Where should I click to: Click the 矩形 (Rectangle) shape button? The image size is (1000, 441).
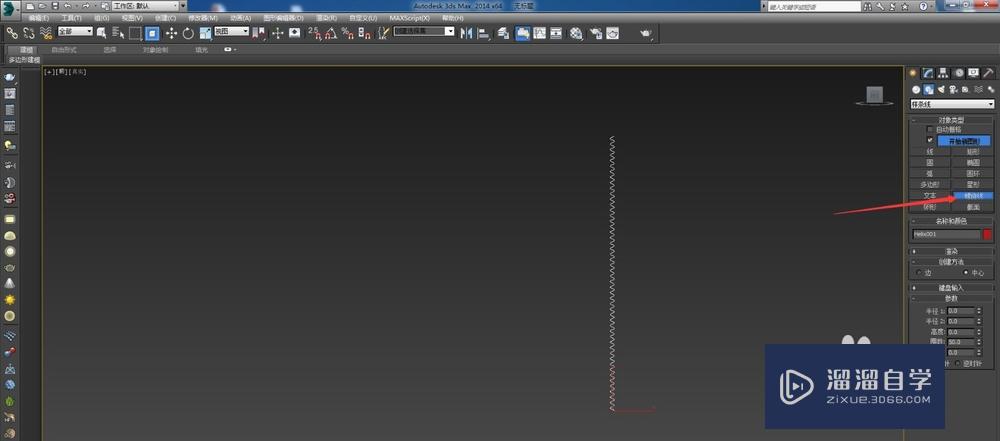[x=973, y=152]
